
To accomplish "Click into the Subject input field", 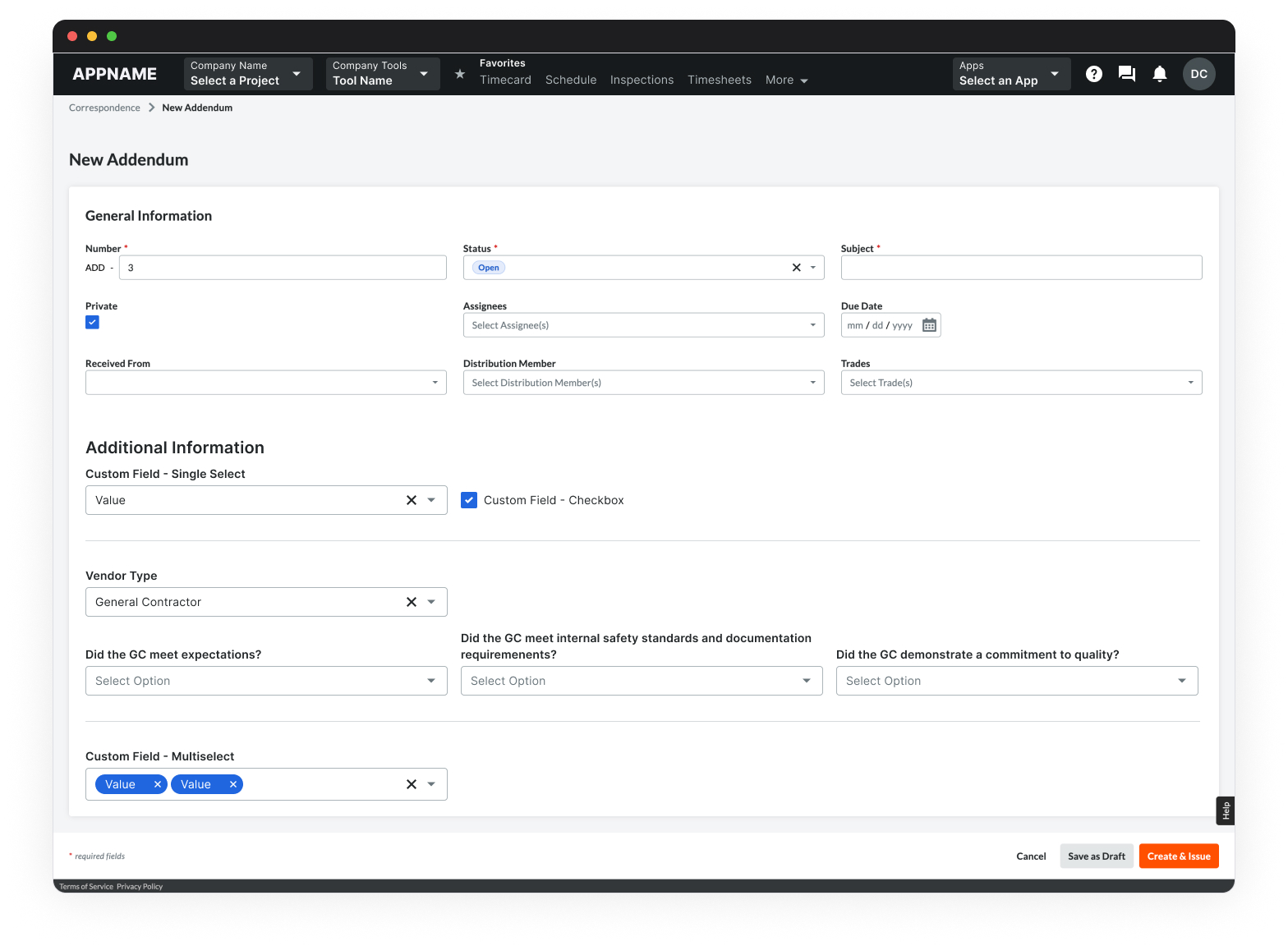I will pyautogui.click(x=1021, y=268).
